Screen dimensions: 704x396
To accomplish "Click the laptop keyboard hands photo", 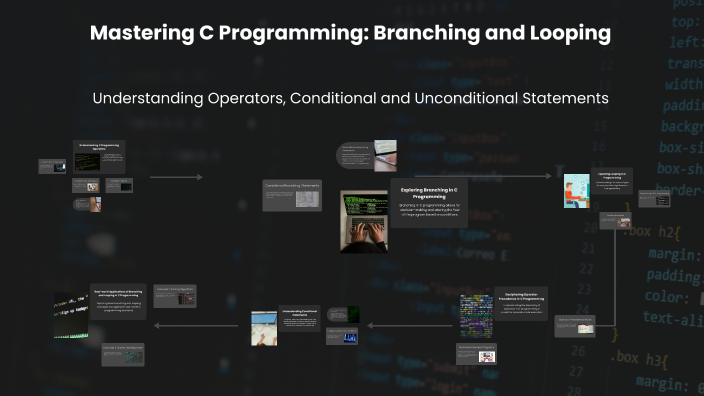I will (364, 221).
